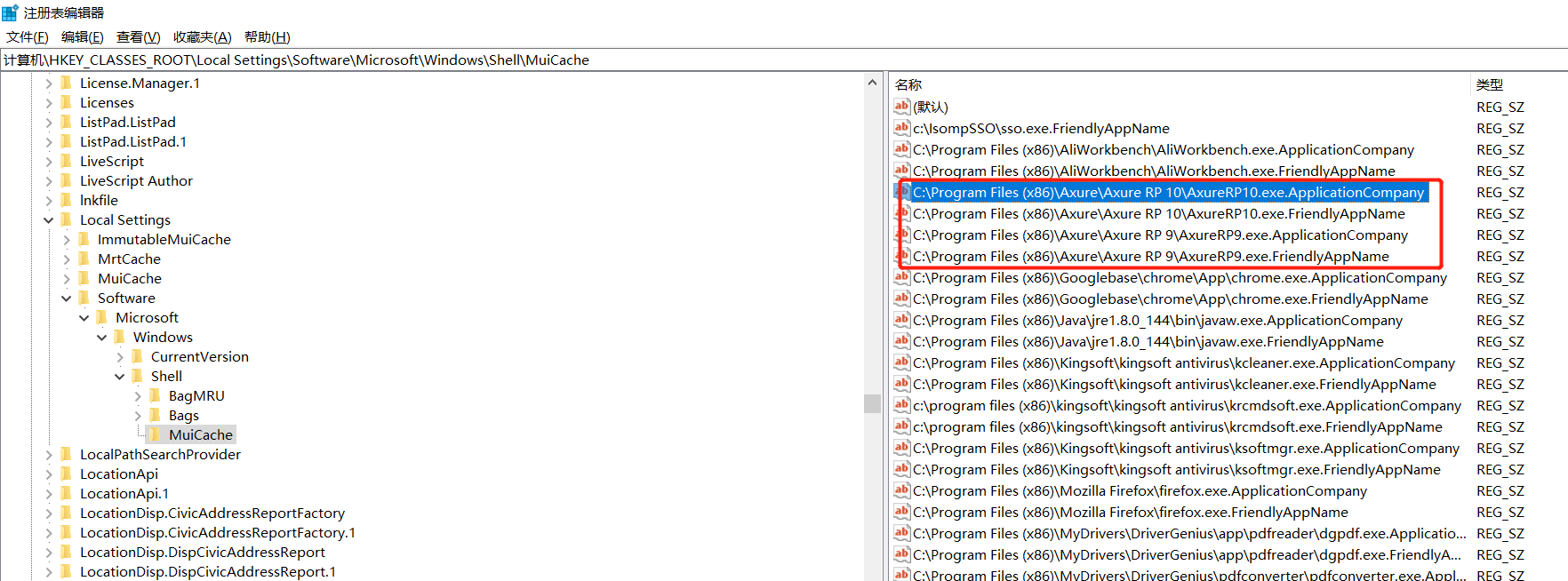Screen dimensions: 1568x581
Task: Select the ListPad.ListPad folder icon
Action: point(66,122)
